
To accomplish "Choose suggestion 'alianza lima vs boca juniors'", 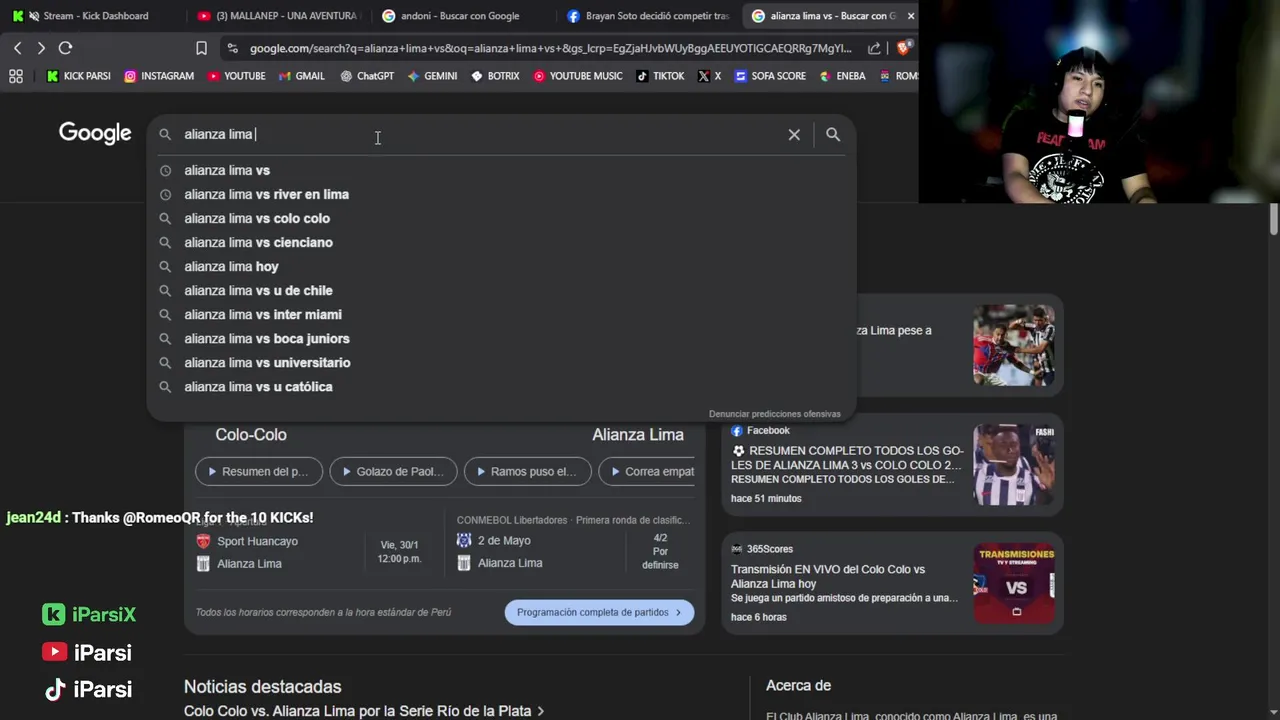I will 500,338.
